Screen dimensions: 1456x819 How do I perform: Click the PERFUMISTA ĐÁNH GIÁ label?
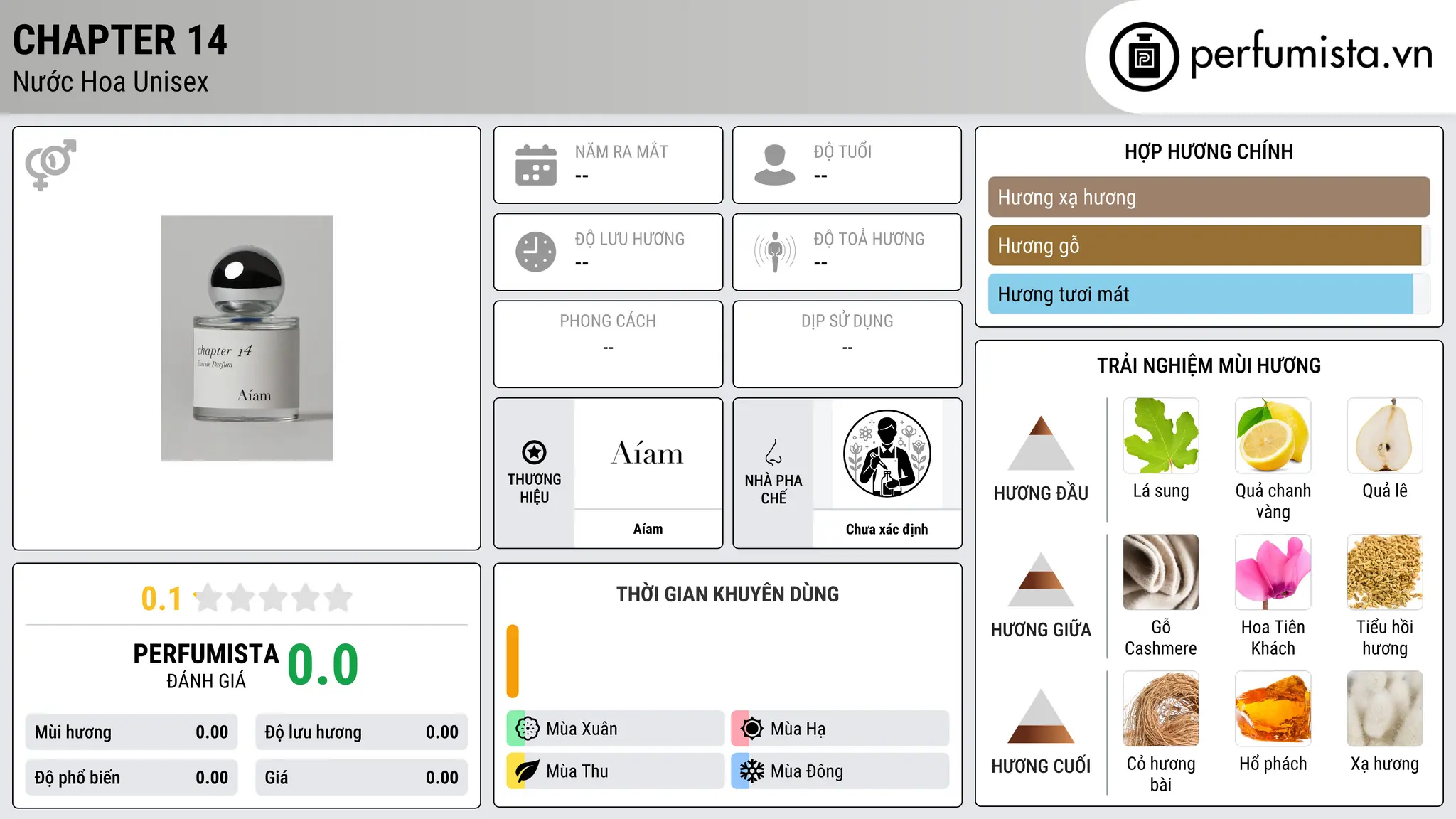click(x=206, y=665)
